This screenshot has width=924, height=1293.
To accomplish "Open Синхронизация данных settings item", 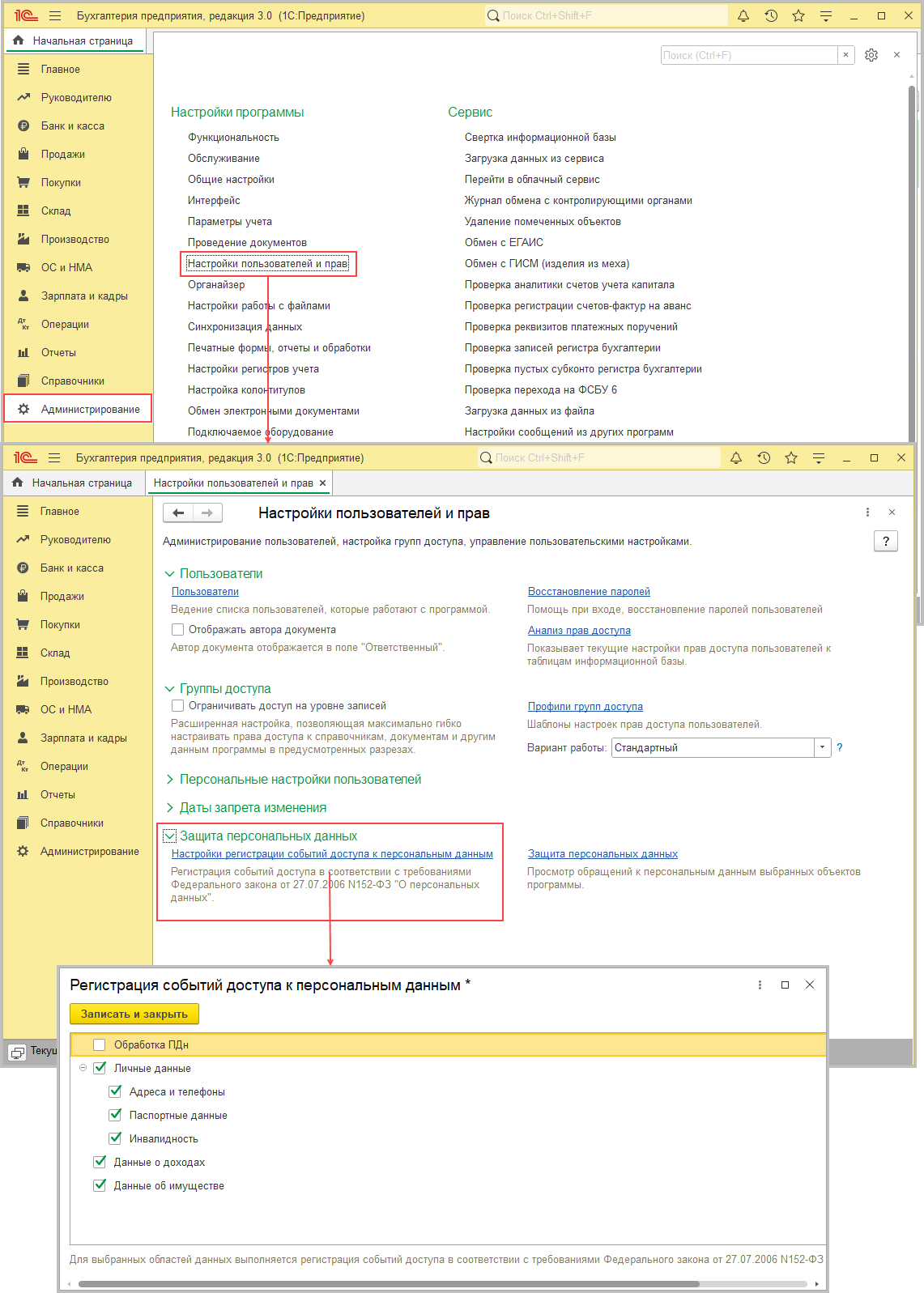I will coord(245,326).
